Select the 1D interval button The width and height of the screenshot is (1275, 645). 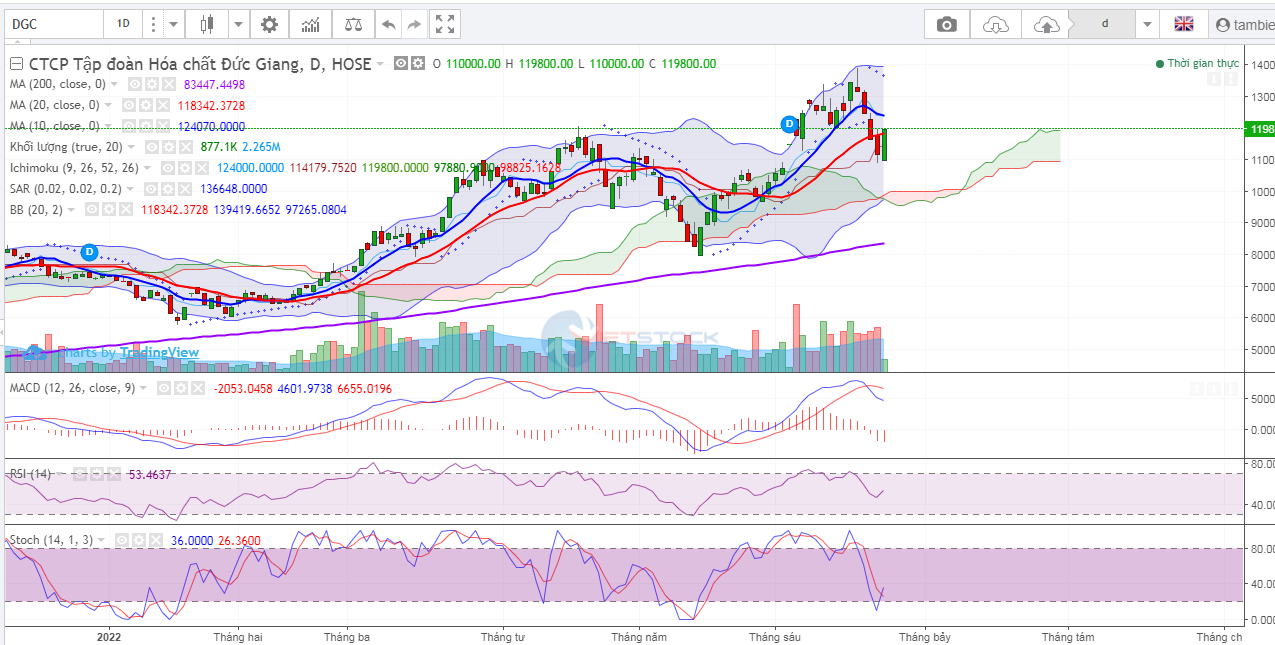click(x=123, y=24)
